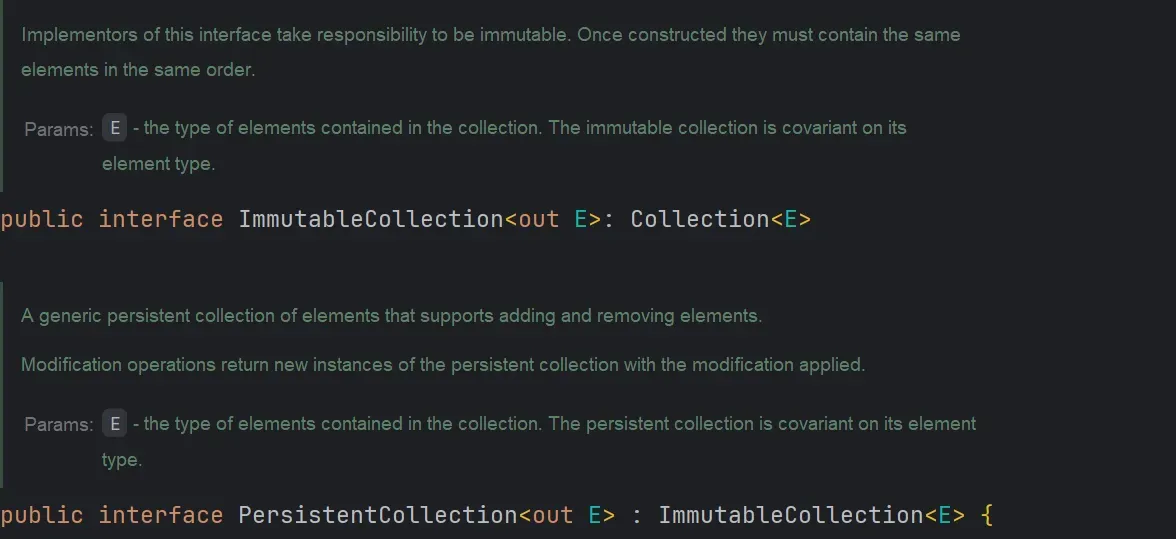Click the E badge in the ImmutableCollection Params

pos(115,129)
